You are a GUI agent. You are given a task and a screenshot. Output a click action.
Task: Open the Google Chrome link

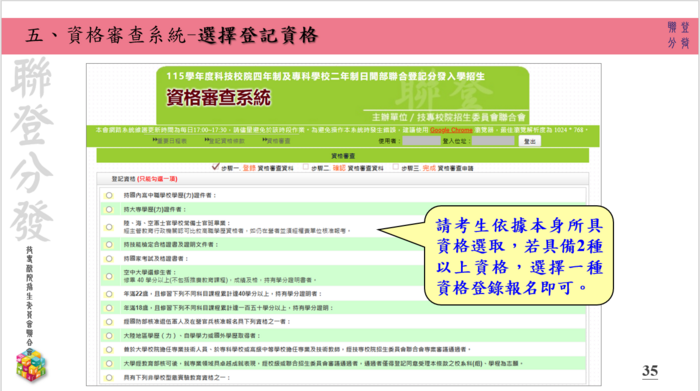(451, 130)
